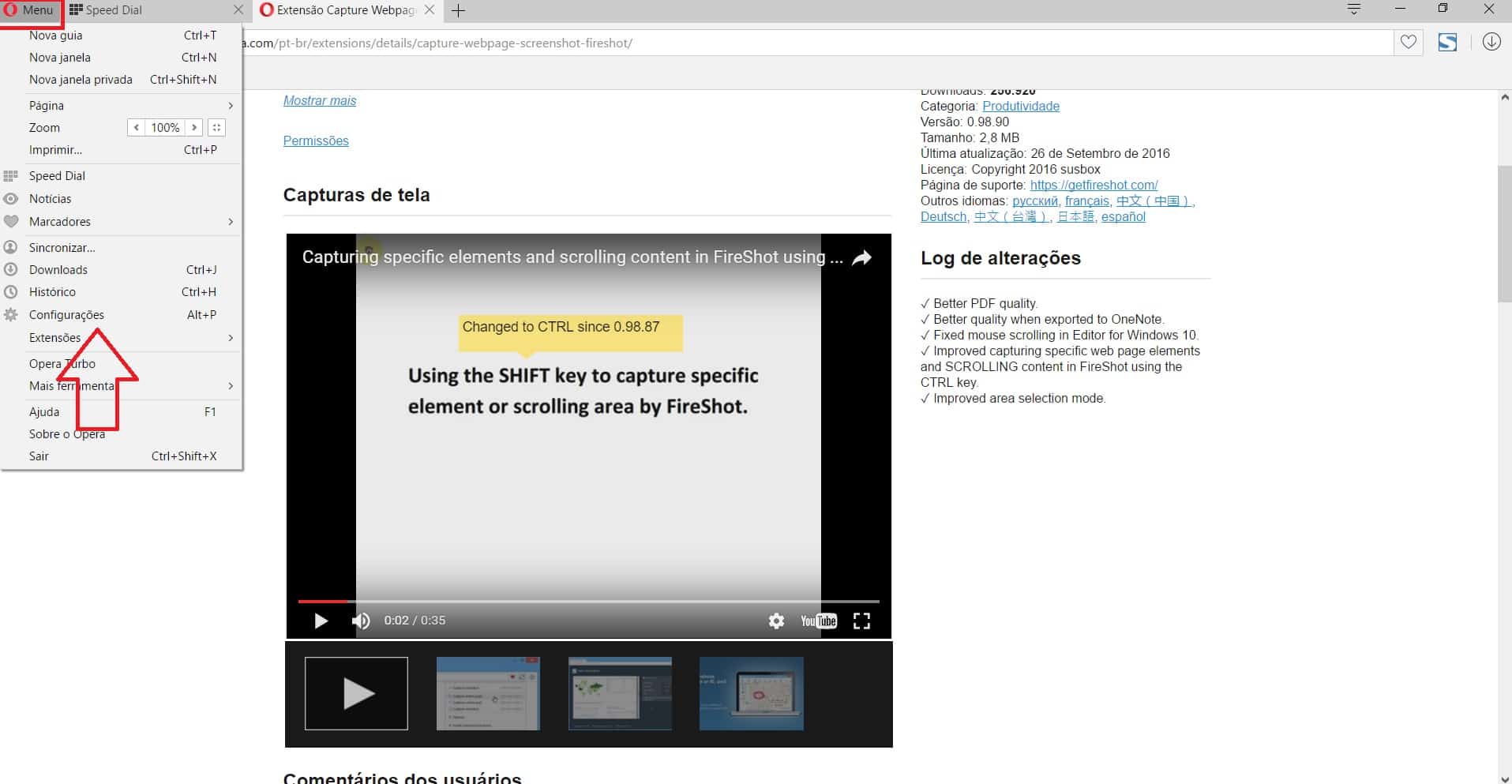
Task: Open Downloads from the menu
Action: pyautogui.click(x=122, y=269)
